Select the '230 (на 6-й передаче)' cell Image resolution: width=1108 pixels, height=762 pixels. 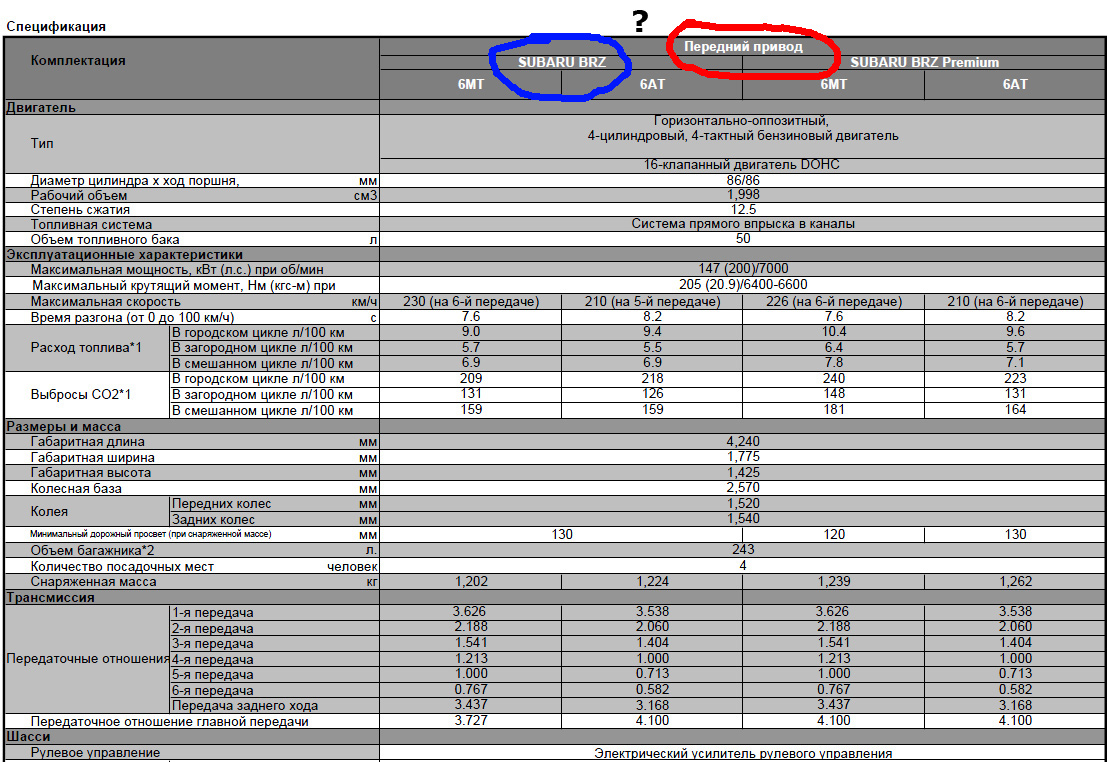(471, 302)
